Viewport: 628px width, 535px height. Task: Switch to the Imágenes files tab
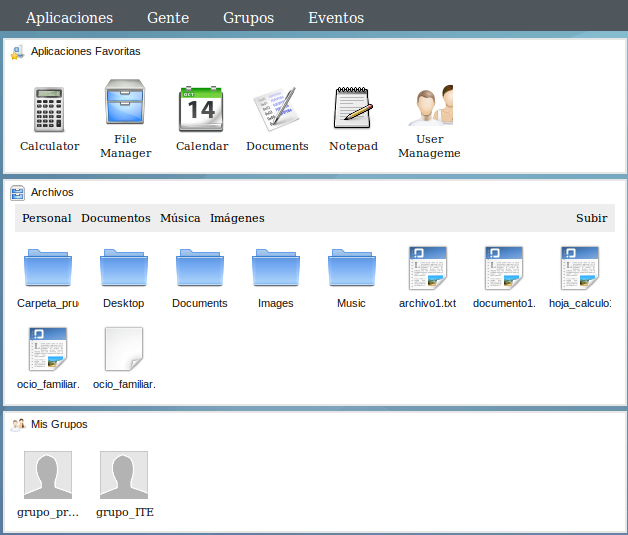(x=237, y=218)
